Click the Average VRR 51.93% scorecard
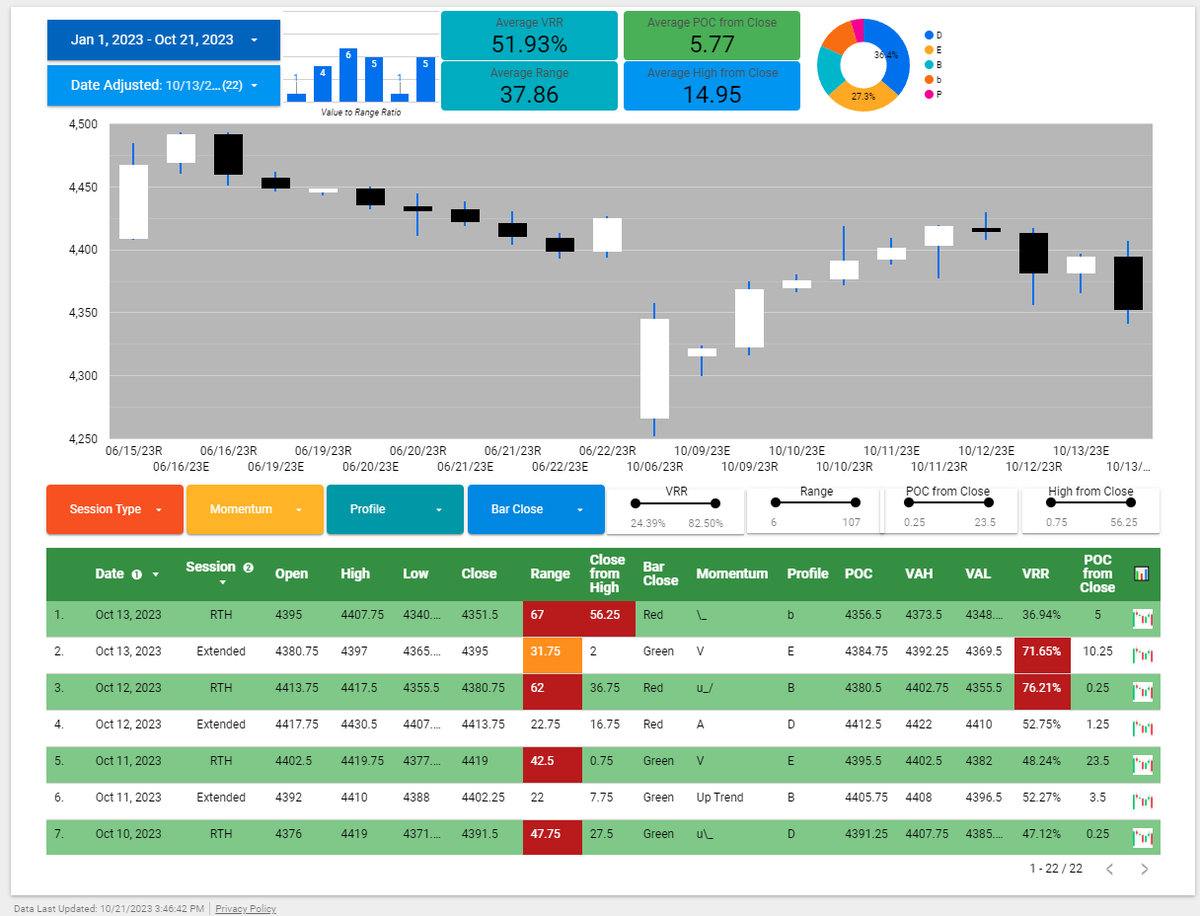Viewport: 1200px width, 916px height. tap(529, 35)
